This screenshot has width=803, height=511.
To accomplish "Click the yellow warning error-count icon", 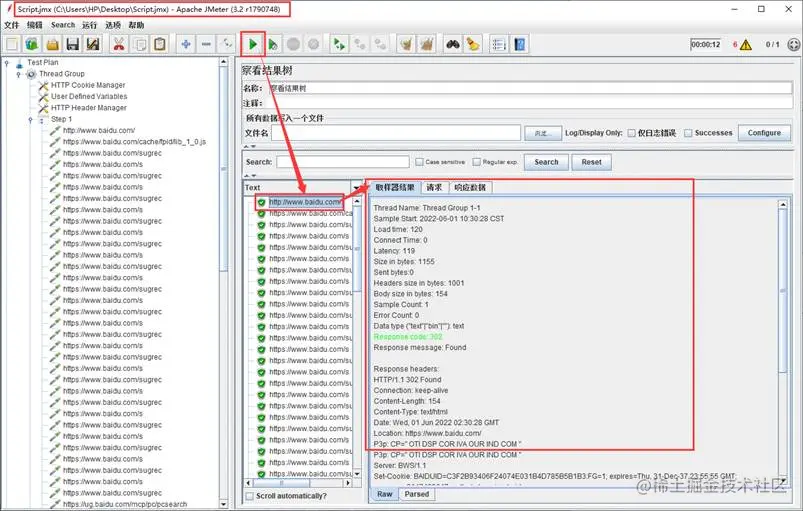I will 746,45.
